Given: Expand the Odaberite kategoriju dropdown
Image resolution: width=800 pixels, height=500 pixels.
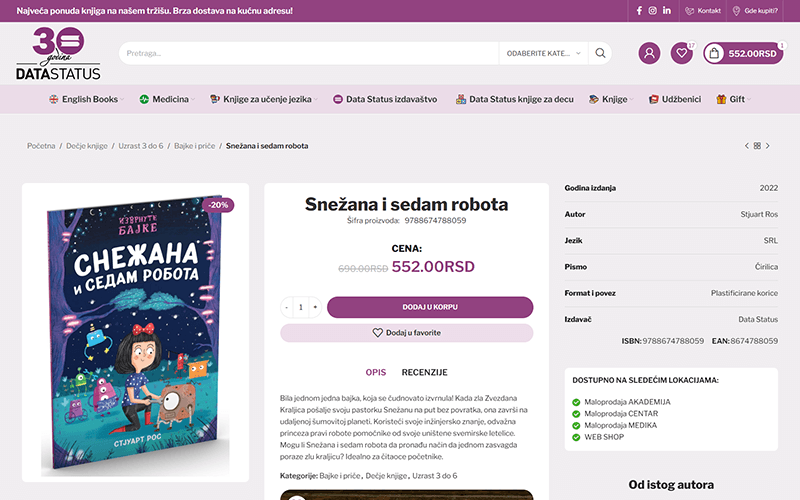Looking at the screenshot, I should pyautogui.click(x=543, y=53).
